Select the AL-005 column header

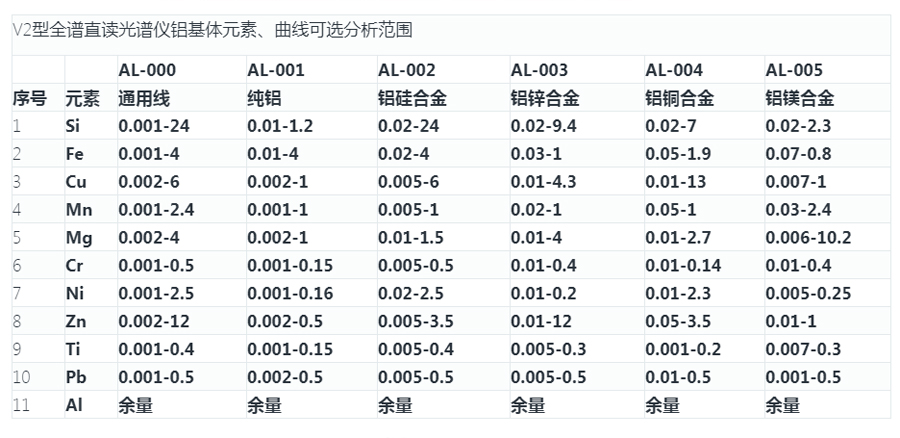(794, 70)
